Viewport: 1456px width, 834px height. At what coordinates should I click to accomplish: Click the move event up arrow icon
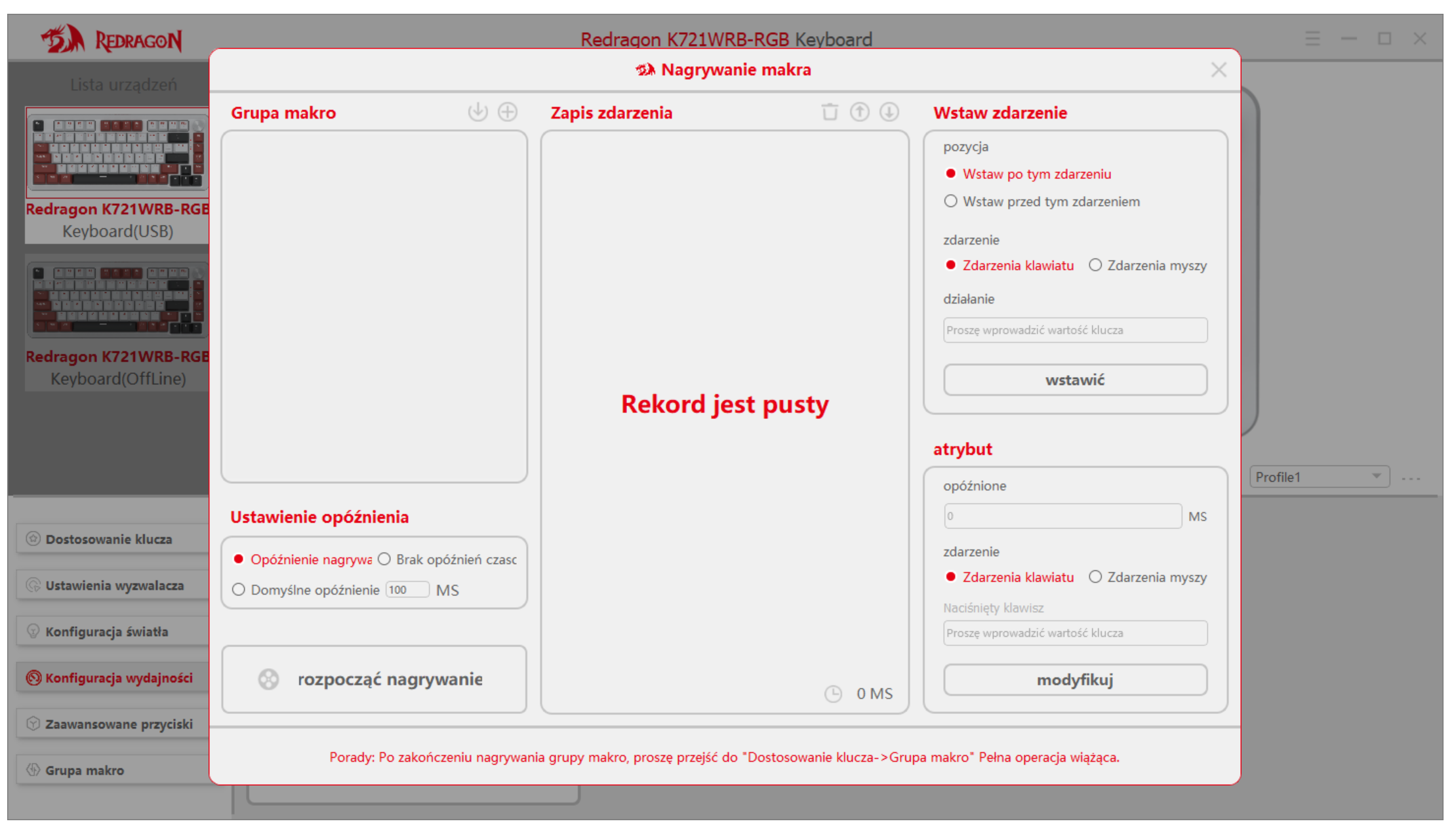(x=859, y=112)
